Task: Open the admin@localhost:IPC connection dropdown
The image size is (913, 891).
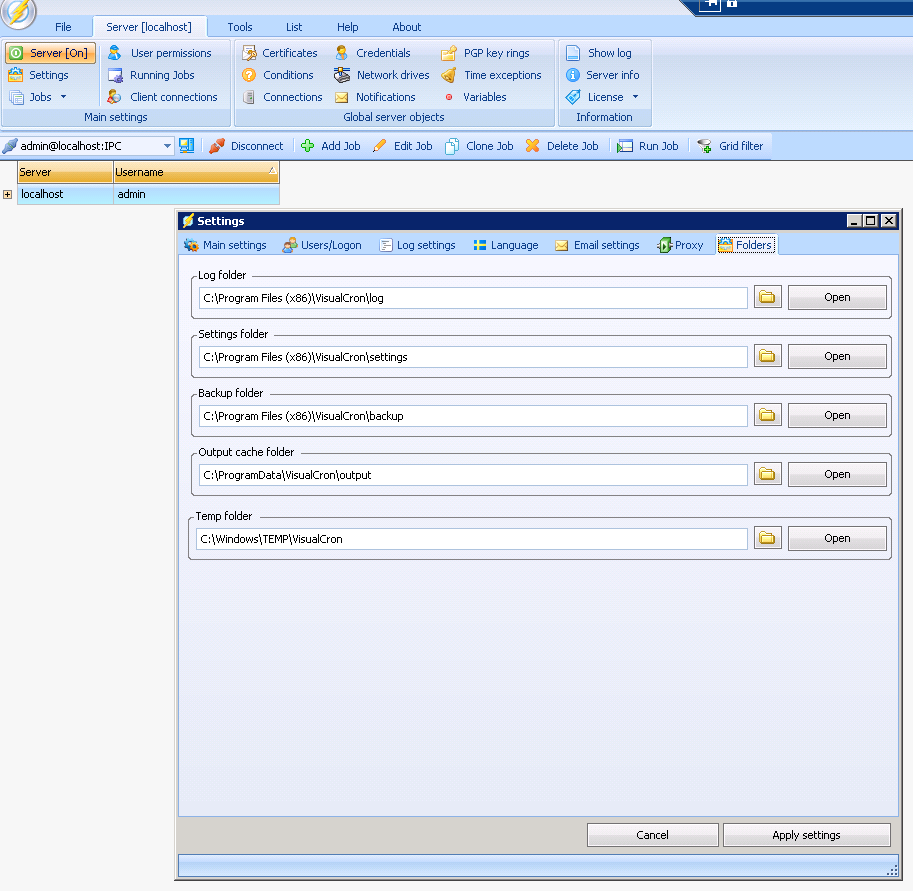Action: [x=167, y=146]
